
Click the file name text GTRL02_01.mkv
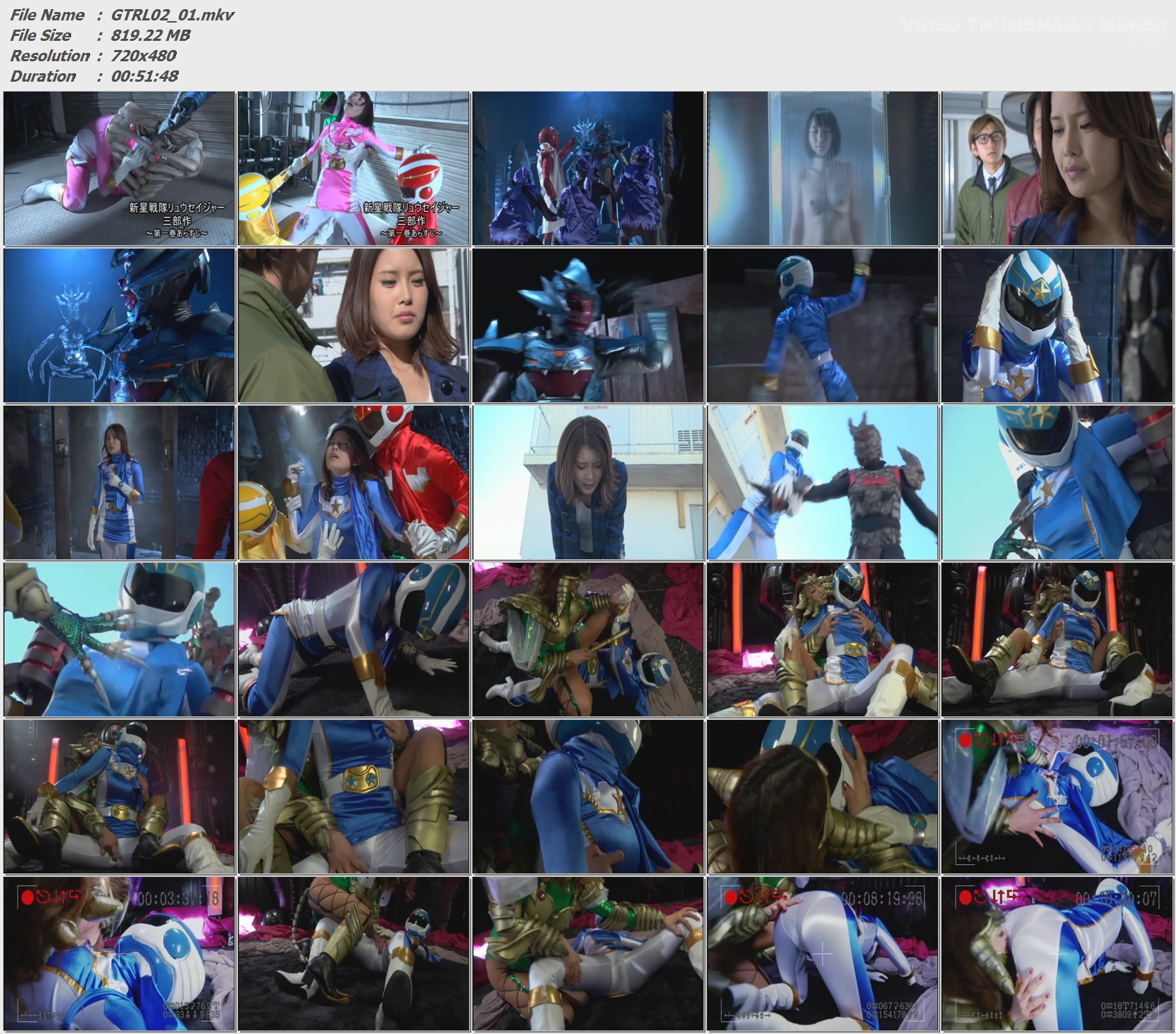tap(173, 15)
